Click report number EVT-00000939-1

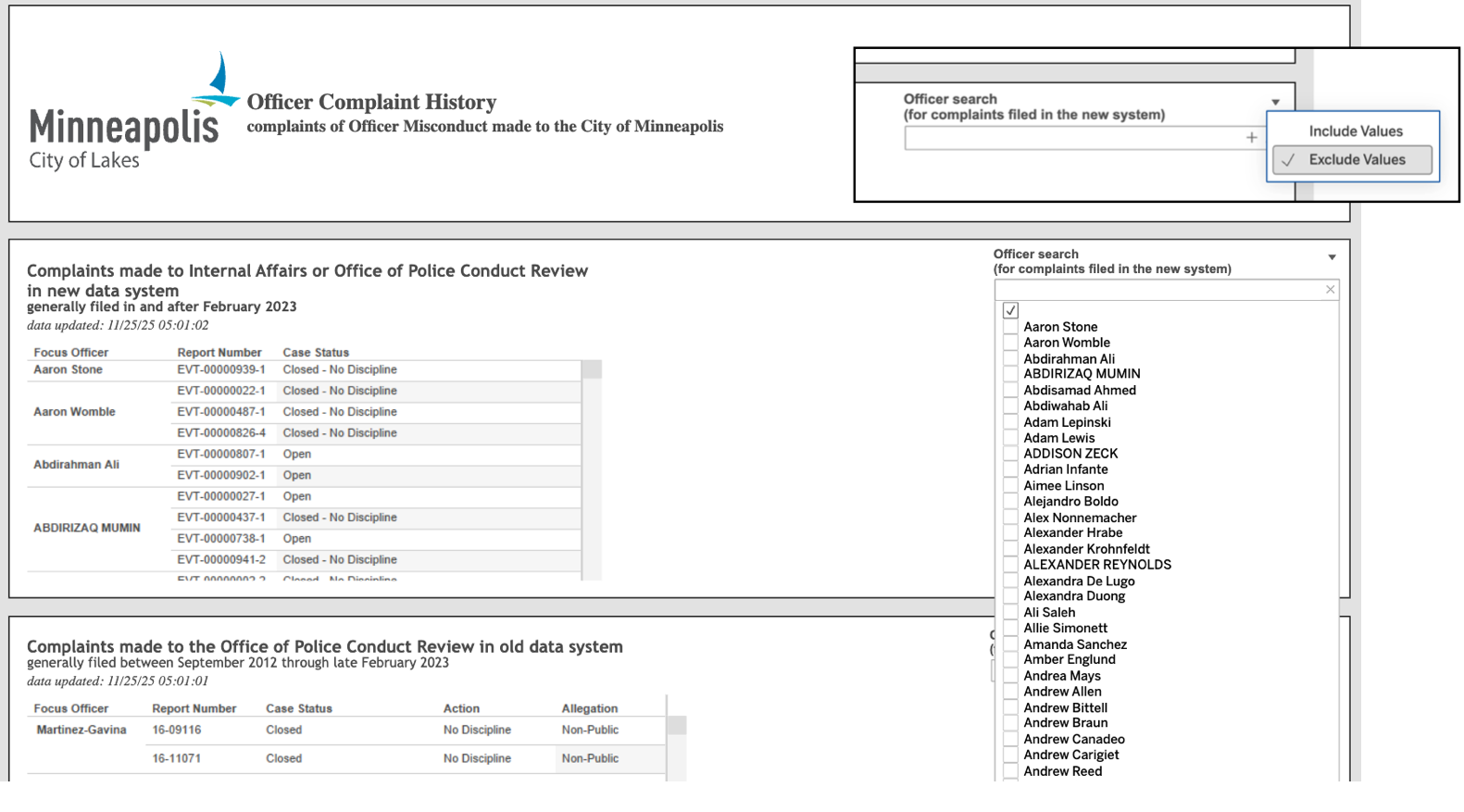click(220, 369)
